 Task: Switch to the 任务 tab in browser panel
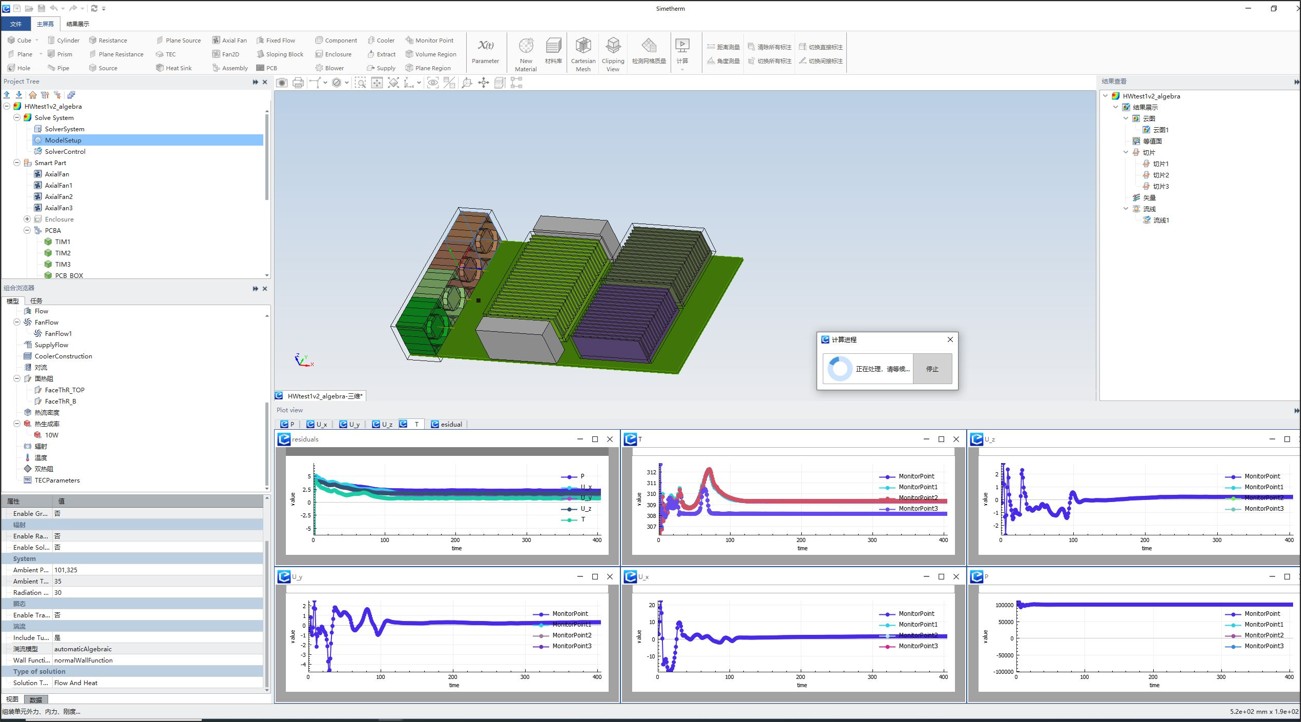point(36,301)
